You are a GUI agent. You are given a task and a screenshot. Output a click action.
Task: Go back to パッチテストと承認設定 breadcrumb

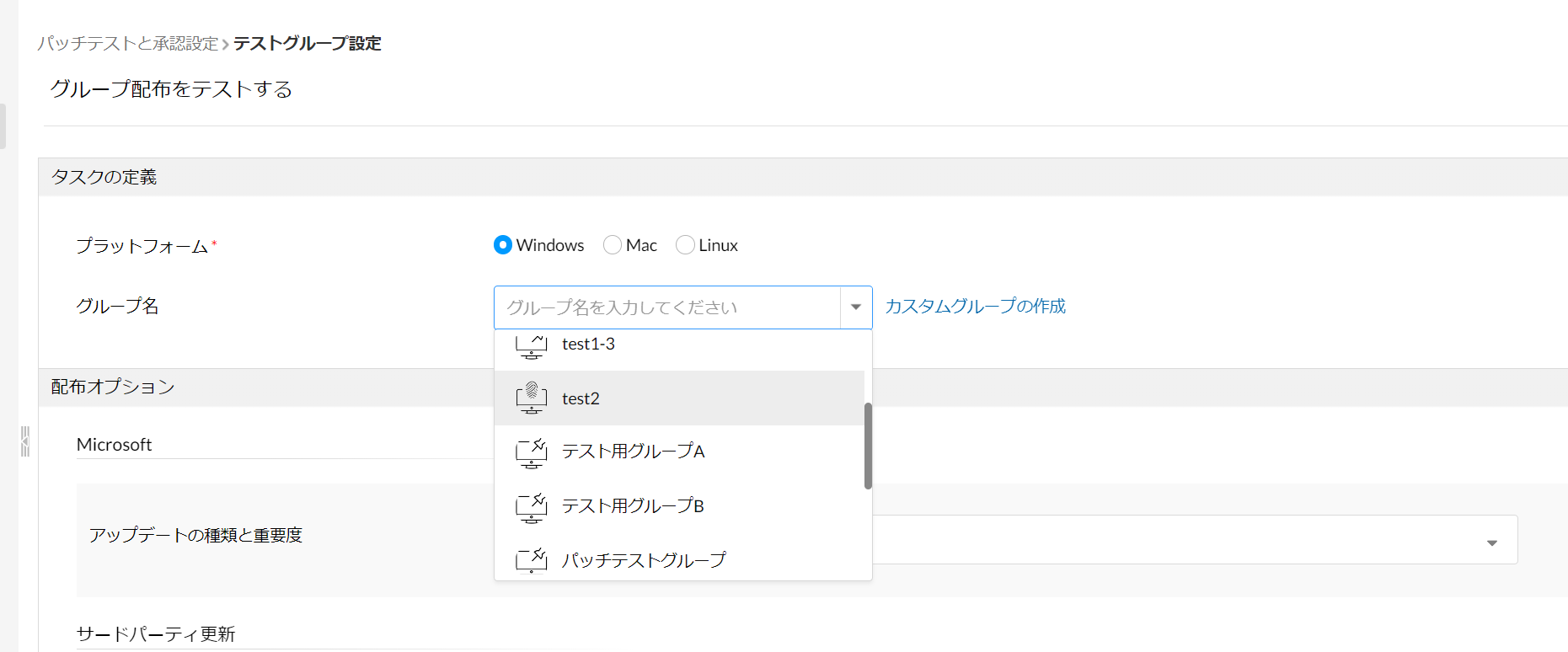[x=128, y=43]
